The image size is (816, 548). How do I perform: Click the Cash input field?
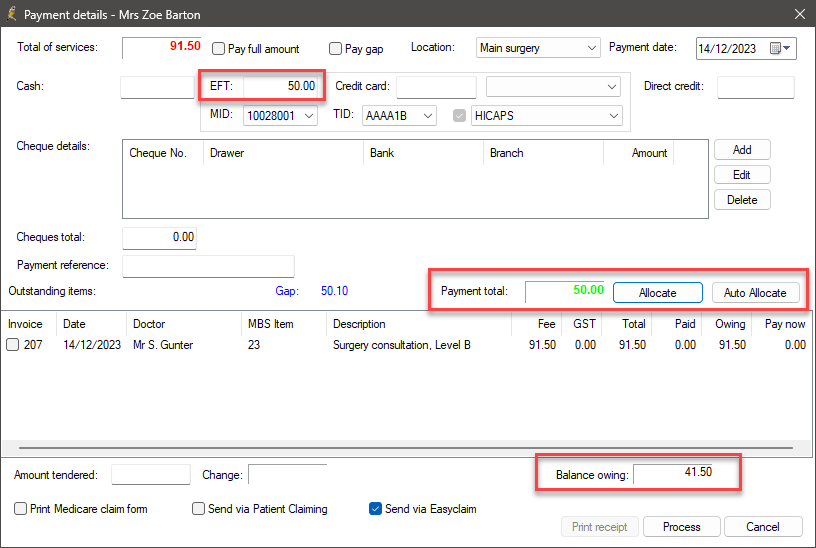(157, 87)
